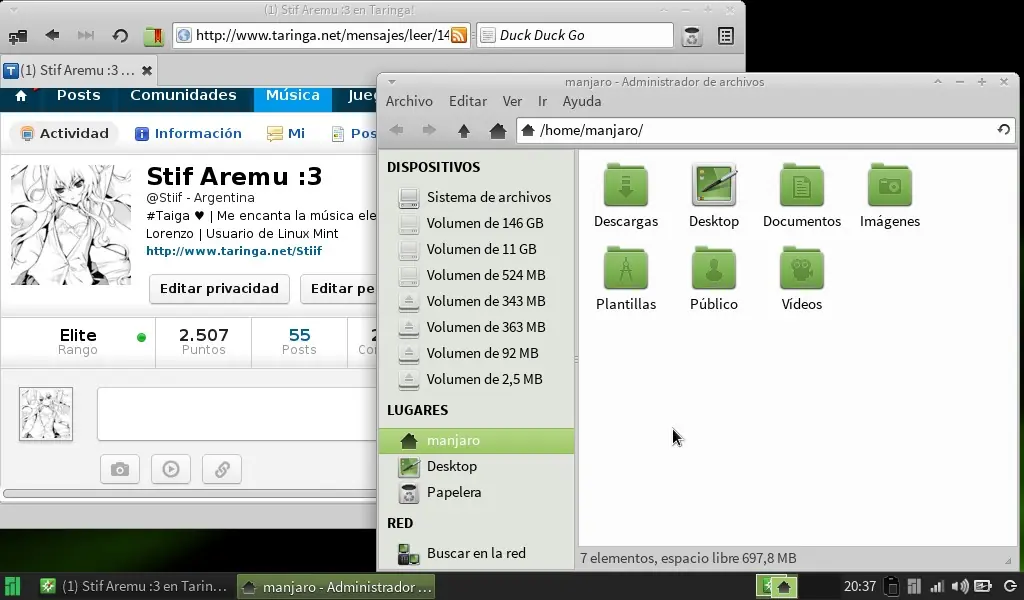
Task: Go up one folder in file manager
Action: pos(464,131)
